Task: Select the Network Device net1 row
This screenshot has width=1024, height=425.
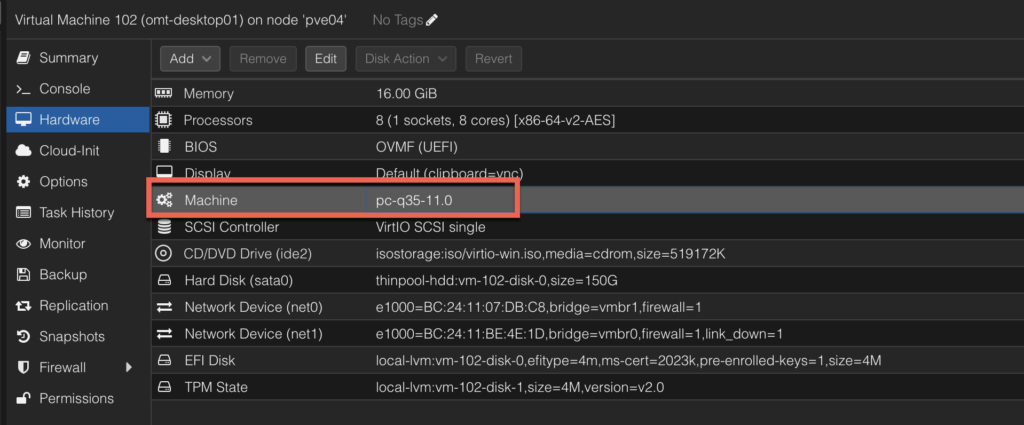Action: 588,334
